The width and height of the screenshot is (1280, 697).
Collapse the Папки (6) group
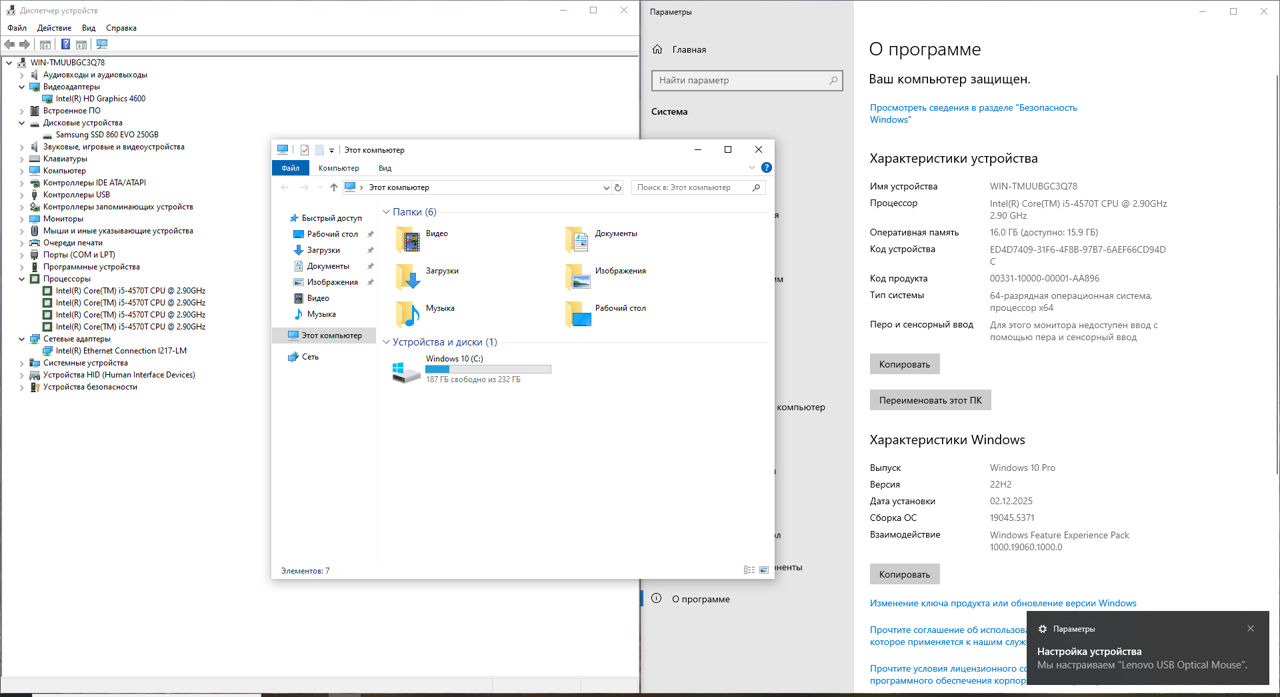[386, 212]
